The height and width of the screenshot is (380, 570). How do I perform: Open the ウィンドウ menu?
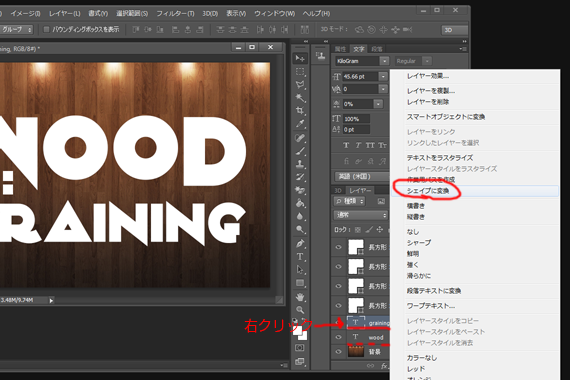[x=274, y=13]
